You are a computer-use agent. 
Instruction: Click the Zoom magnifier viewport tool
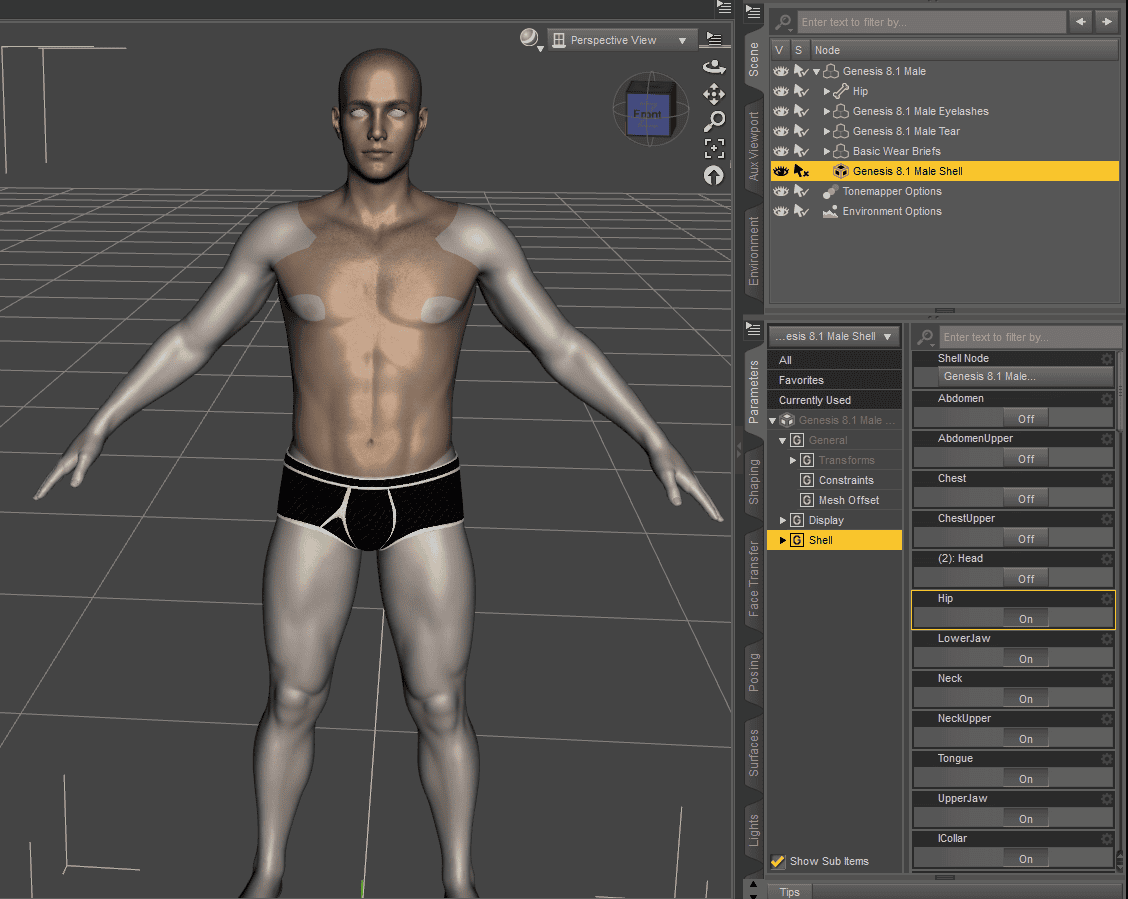pyautogui.click(x=714, y=121)
